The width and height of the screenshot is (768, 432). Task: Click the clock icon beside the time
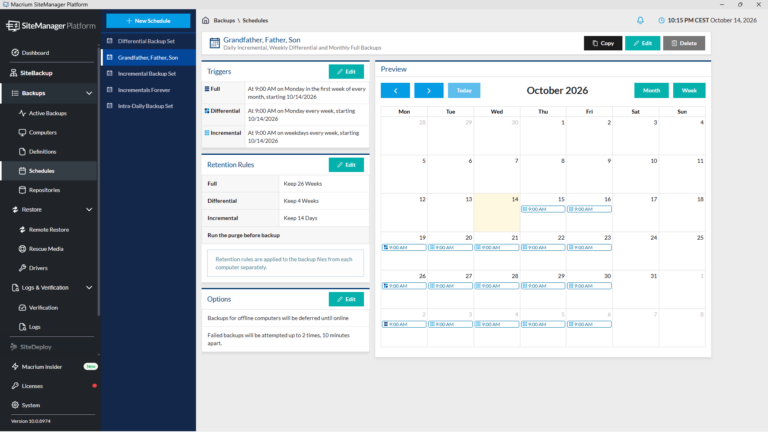[x=661, y=21]
